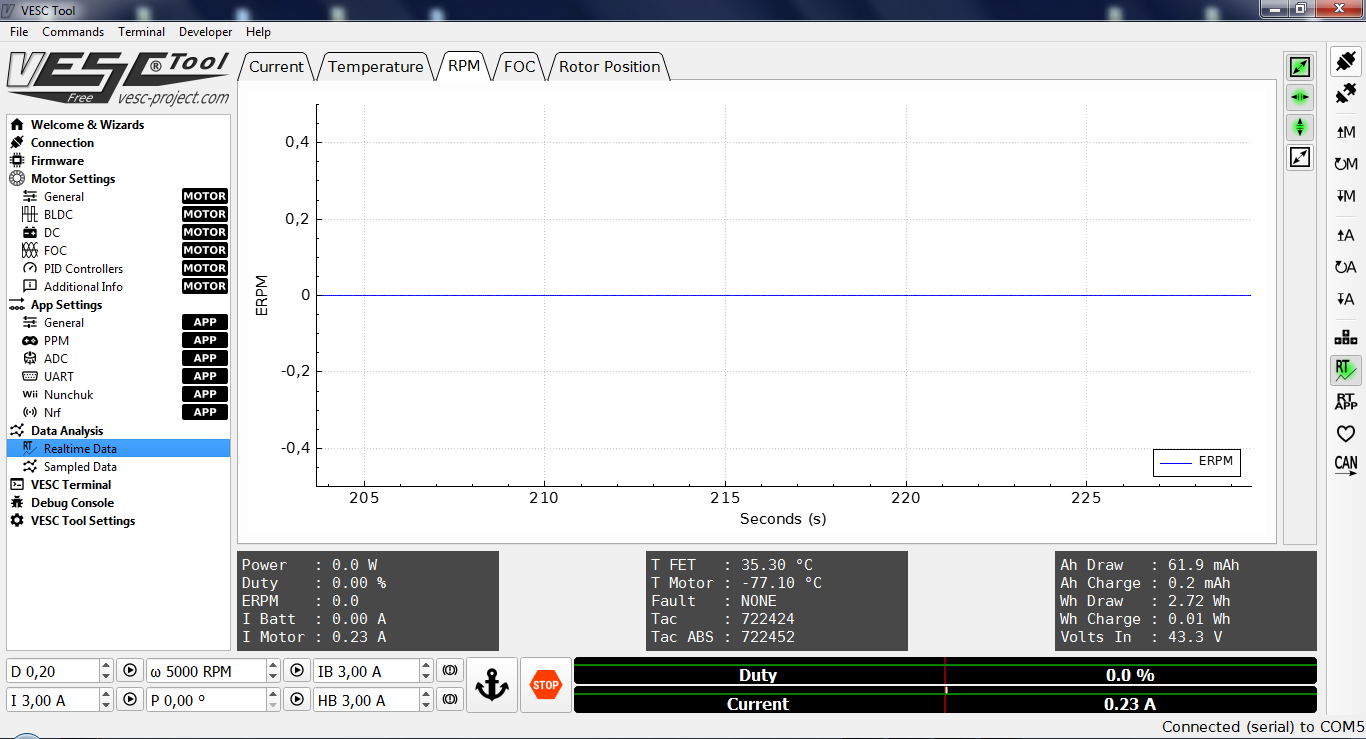
Task: Open PID Controllers motor settings
Action: click(86, 268)
